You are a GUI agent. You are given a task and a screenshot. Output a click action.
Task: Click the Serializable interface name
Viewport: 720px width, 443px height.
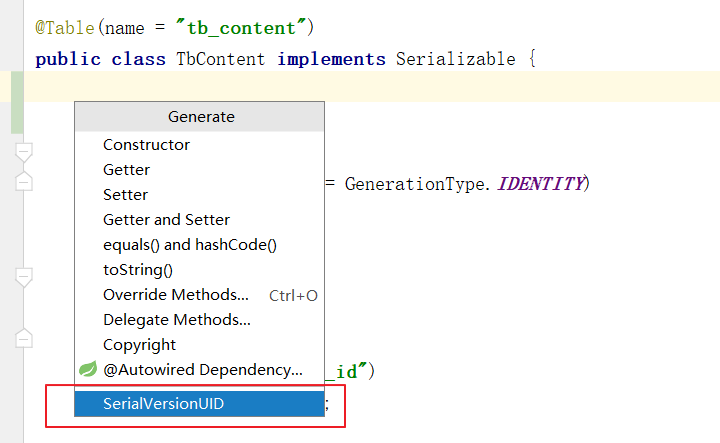tap(456, 59)
